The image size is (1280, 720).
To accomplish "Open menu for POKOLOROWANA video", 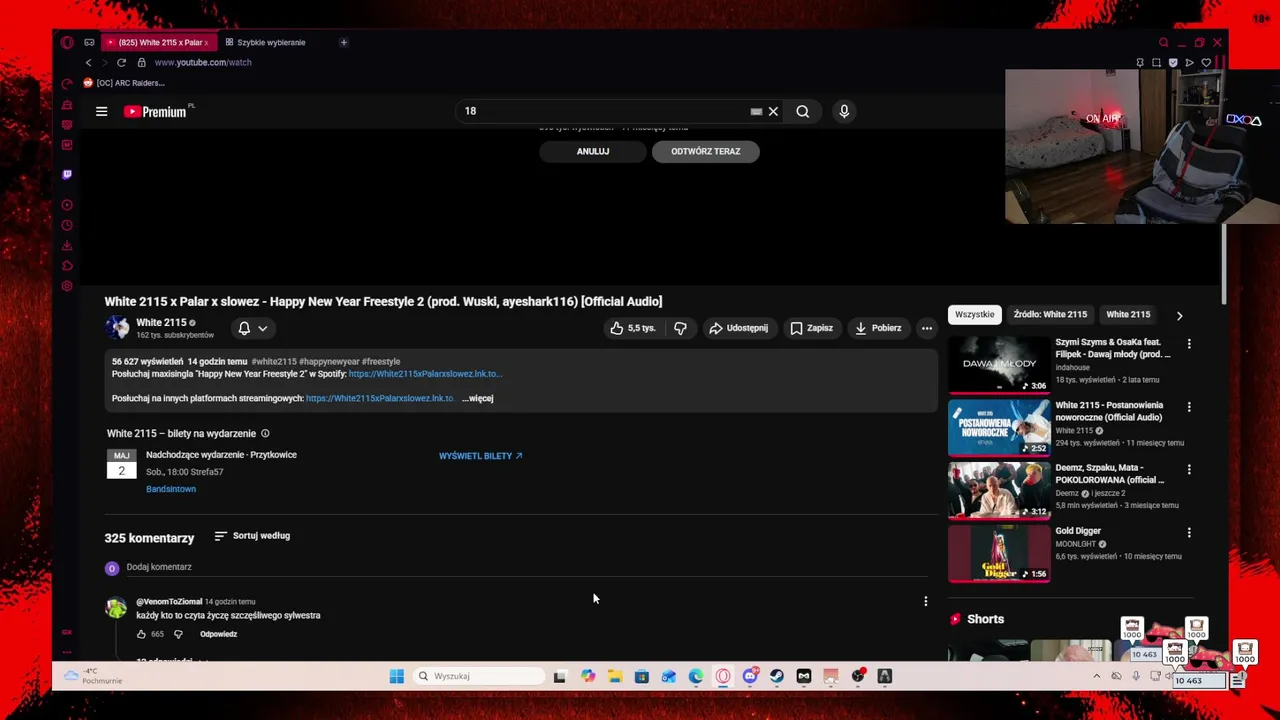I will coord(1189,469).
